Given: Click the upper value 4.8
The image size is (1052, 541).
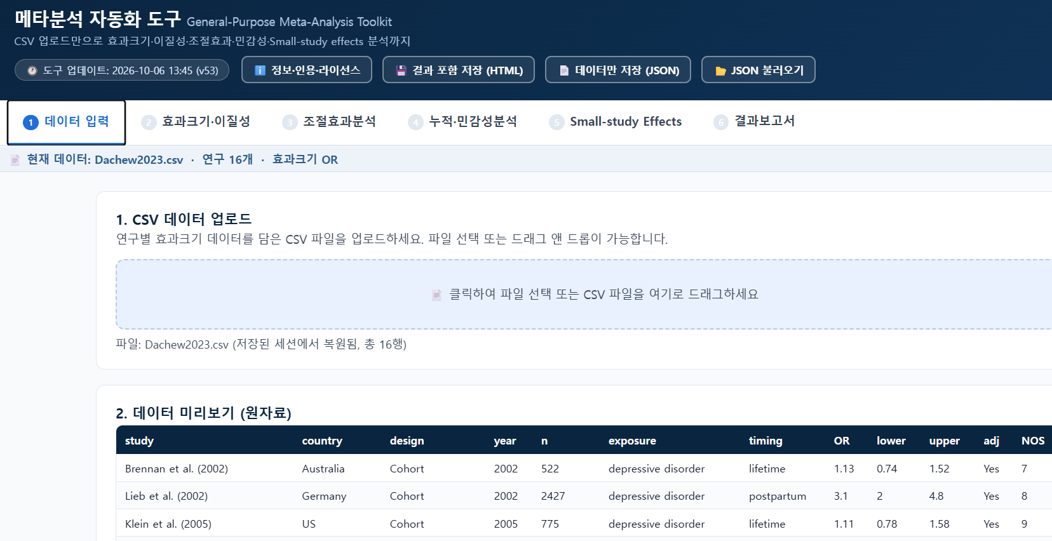Looking at the screenshot, I should click(x=937, y=497).
